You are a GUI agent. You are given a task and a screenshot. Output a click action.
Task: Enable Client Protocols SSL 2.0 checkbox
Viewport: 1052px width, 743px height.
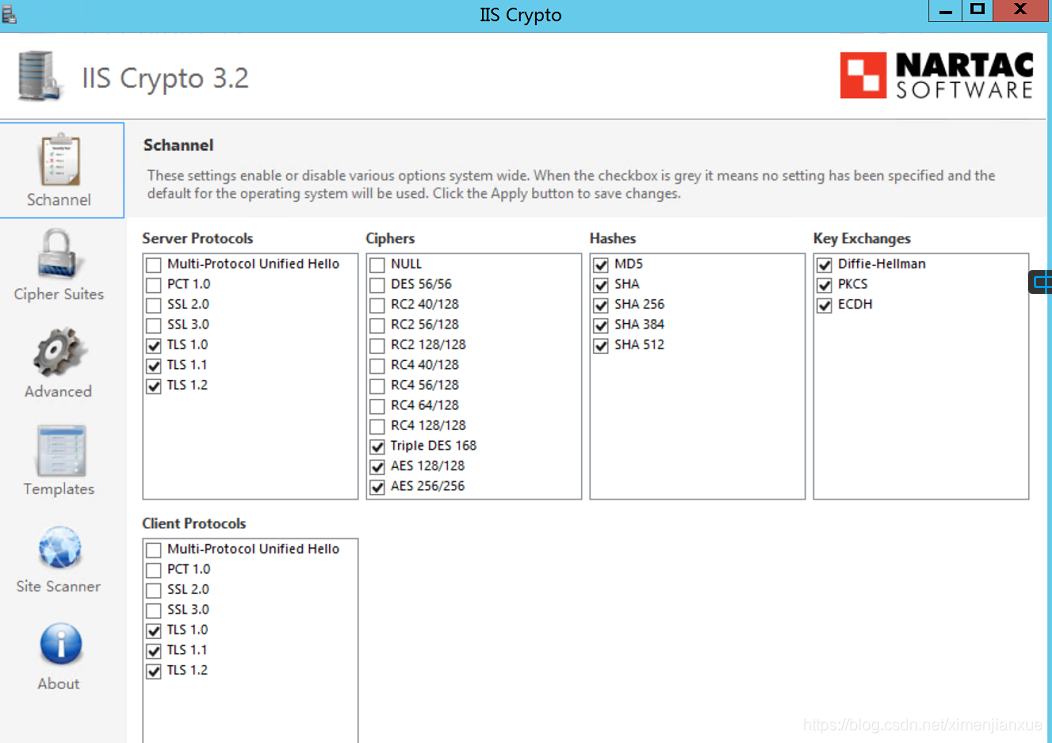154,590
